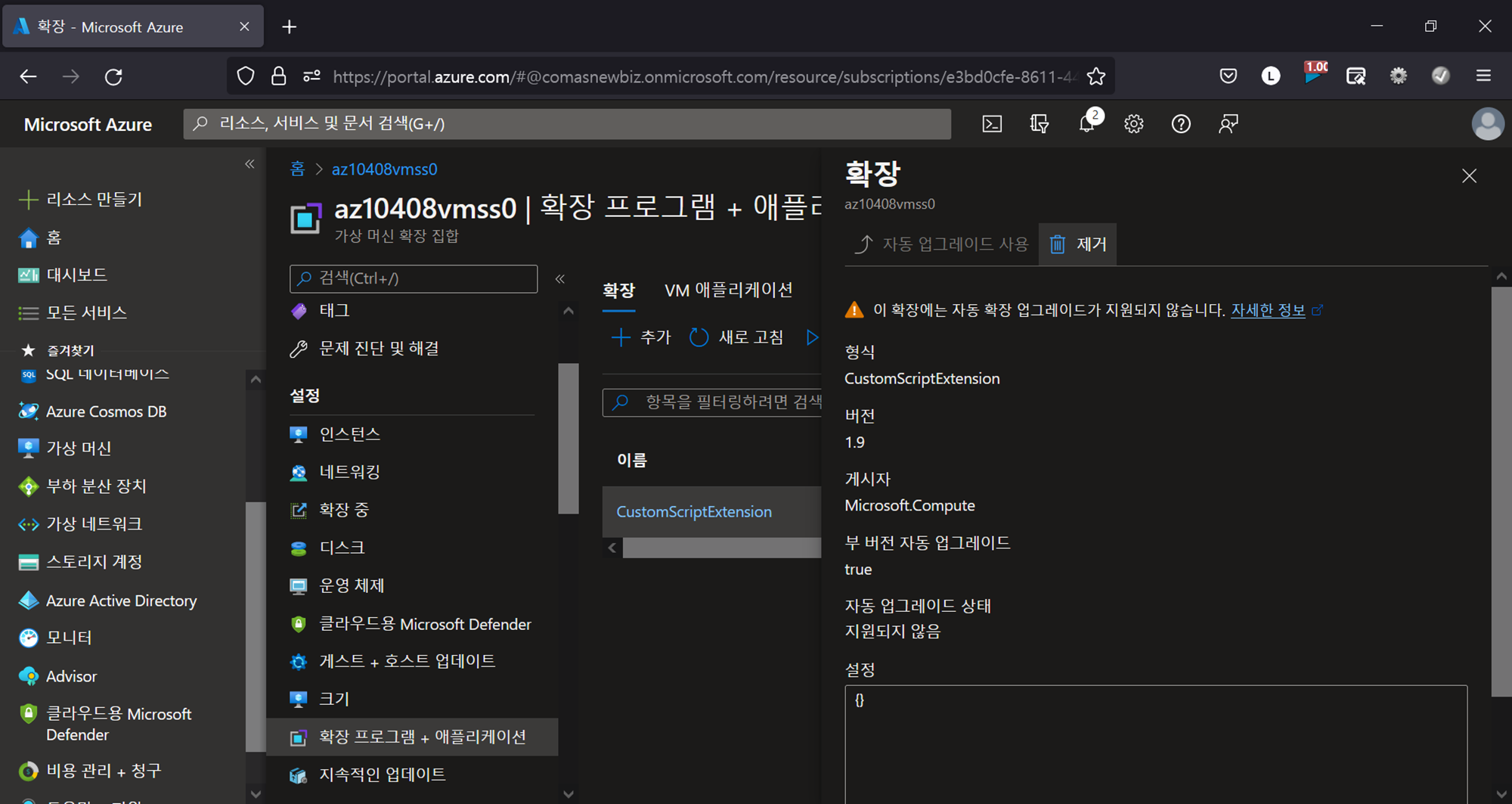Bookmark this page with the star icon
This screenshot has height=804, width=1512.
(1096, 76)
